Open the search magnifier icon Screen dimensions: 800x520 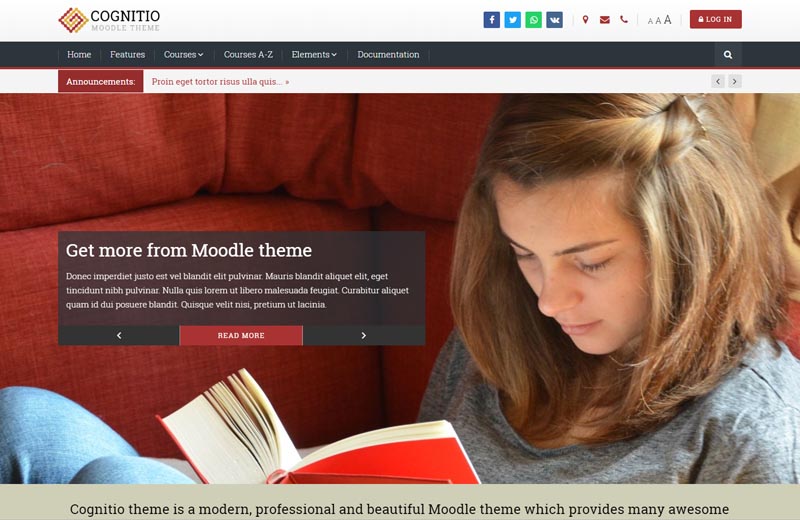coord(728,55)
